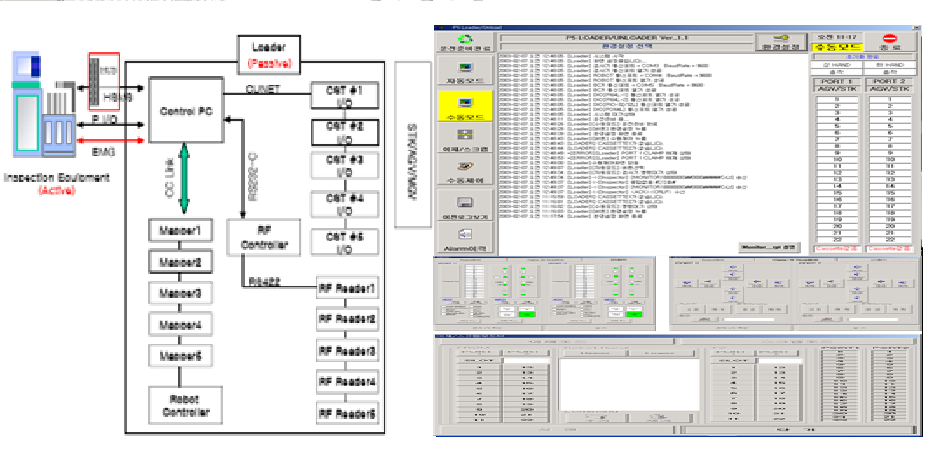This screenshot has width=925, height=454.
Task: Click the green circular icon atop the sidebar
Action: pyautogui.click(x=466, y=40)
